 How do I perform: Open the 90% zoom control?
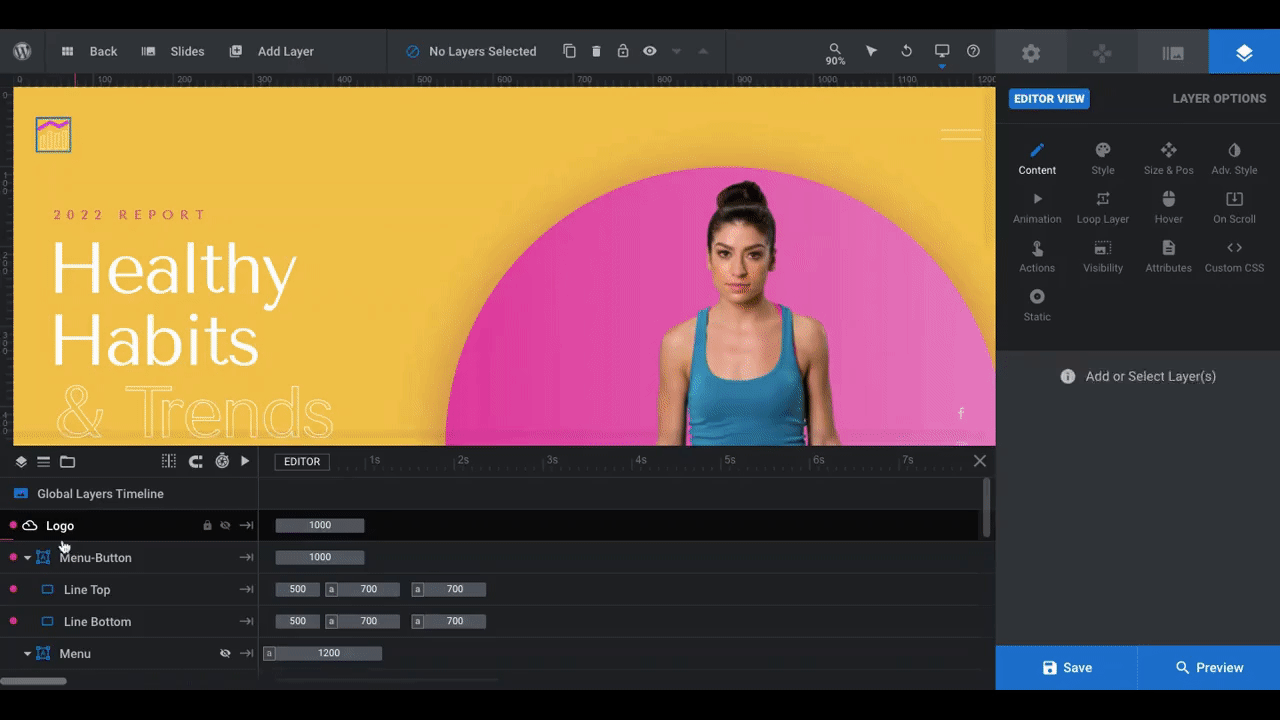pyautogui.click(x=835, y=54)
